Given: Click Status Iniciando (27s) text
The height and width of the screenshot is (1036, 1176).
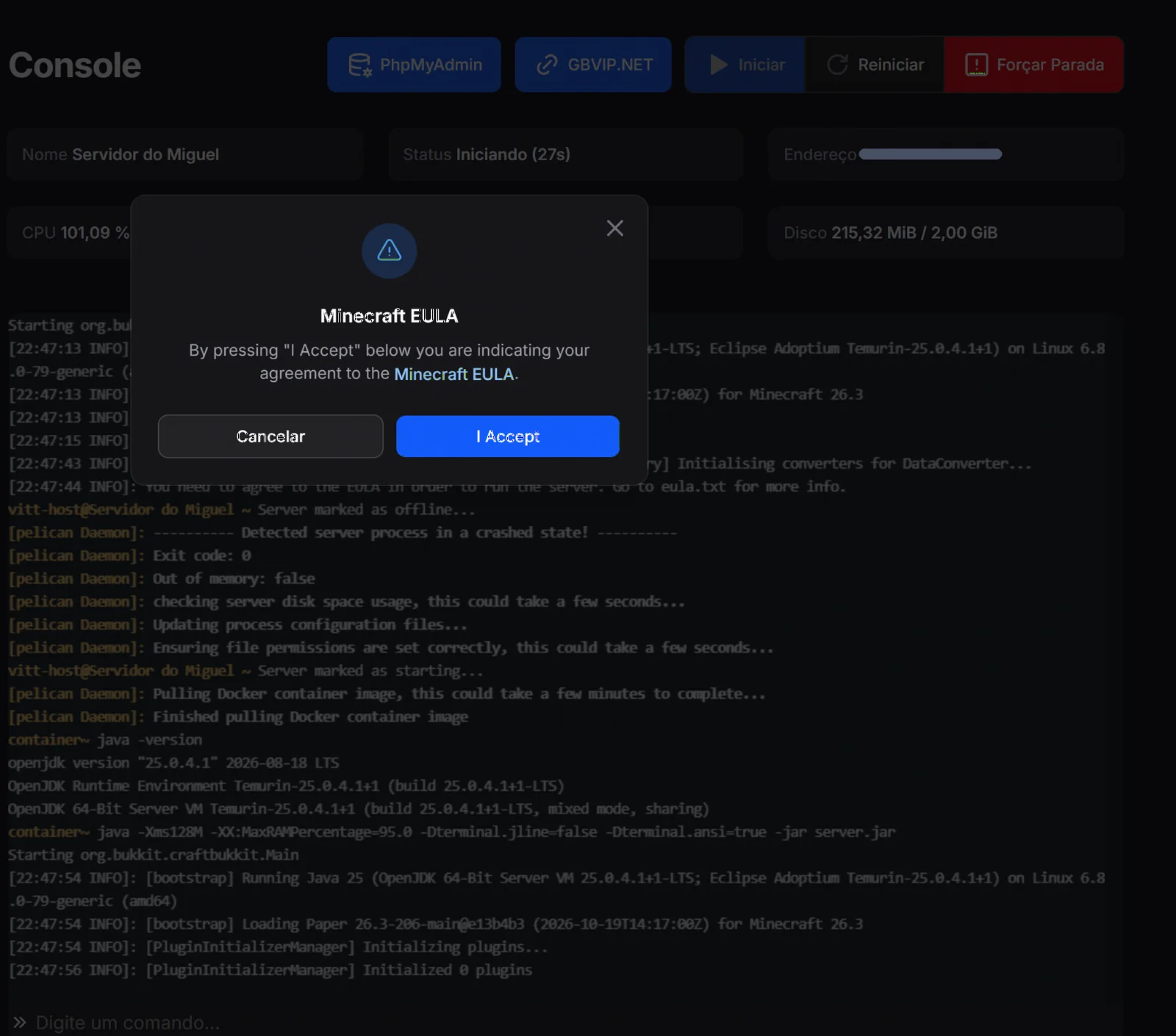Looking at the screenshot, I should [x=487, y=154].
